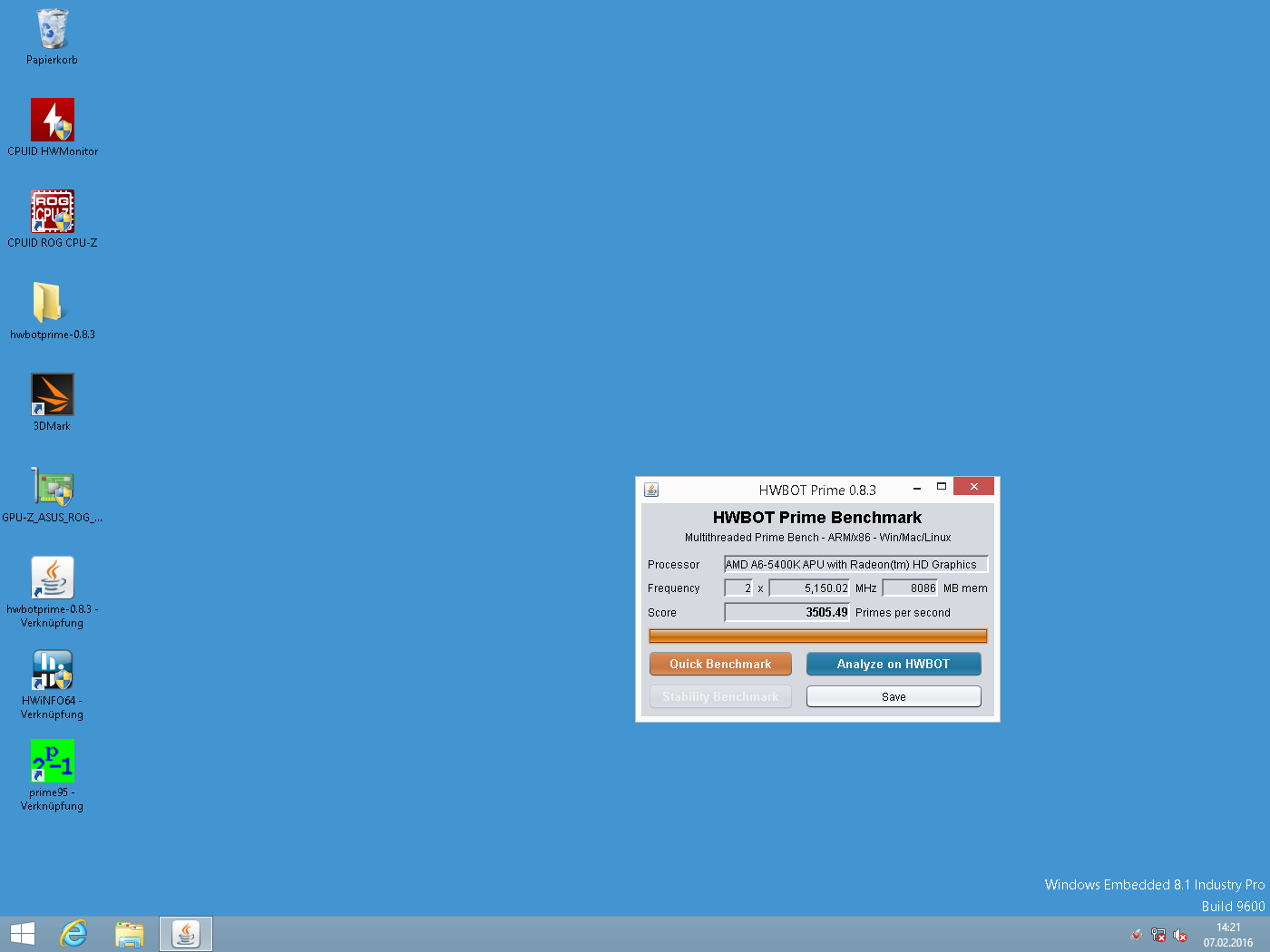Click the 'Processor' label
Image resolution: width=1270 pixels, height=952 pixels.
click(674, 565)
